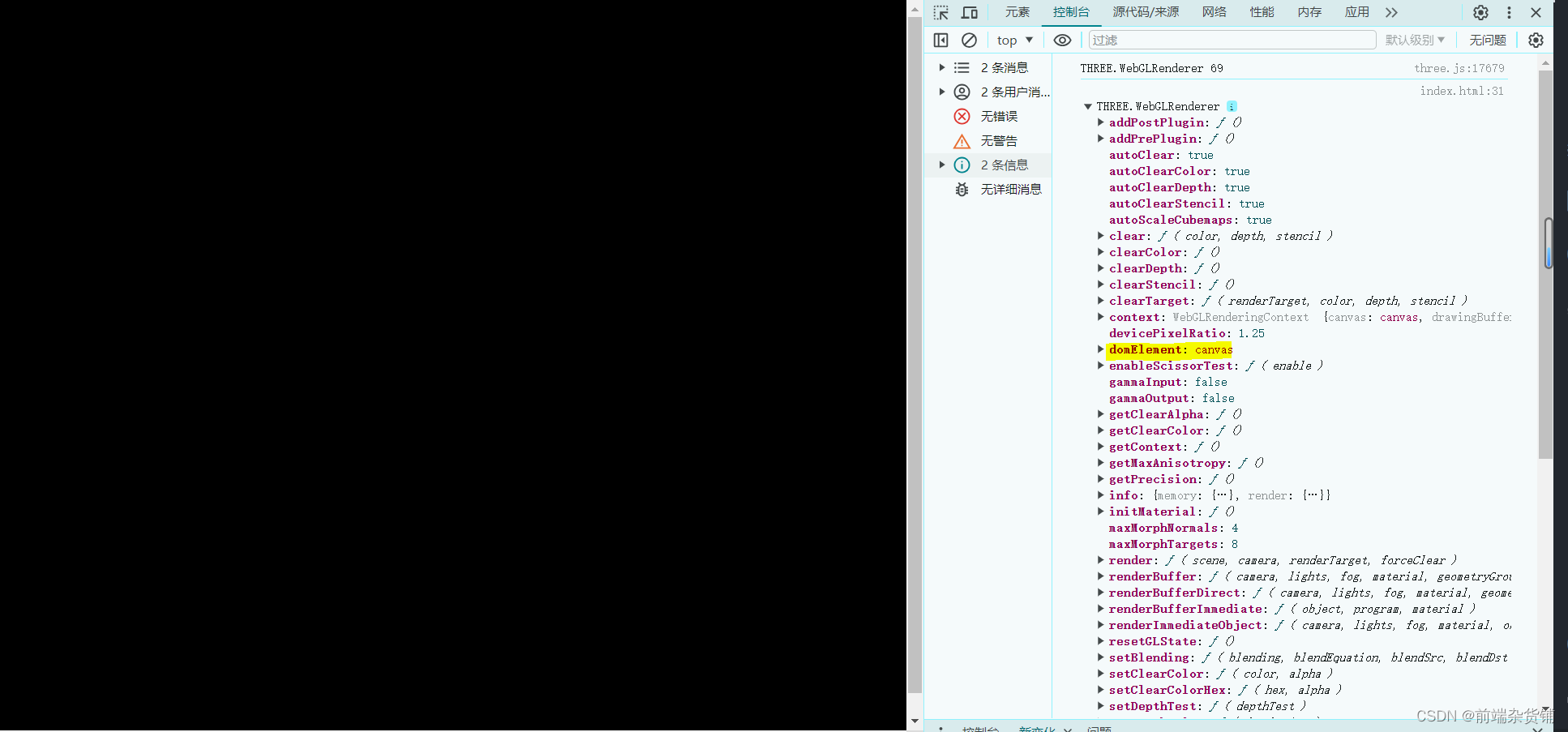The width and height of the screenshot is (1568, 732).
Task: Expand the 2 条用户消息 sidebar group
Action: (x=941, y=92)
